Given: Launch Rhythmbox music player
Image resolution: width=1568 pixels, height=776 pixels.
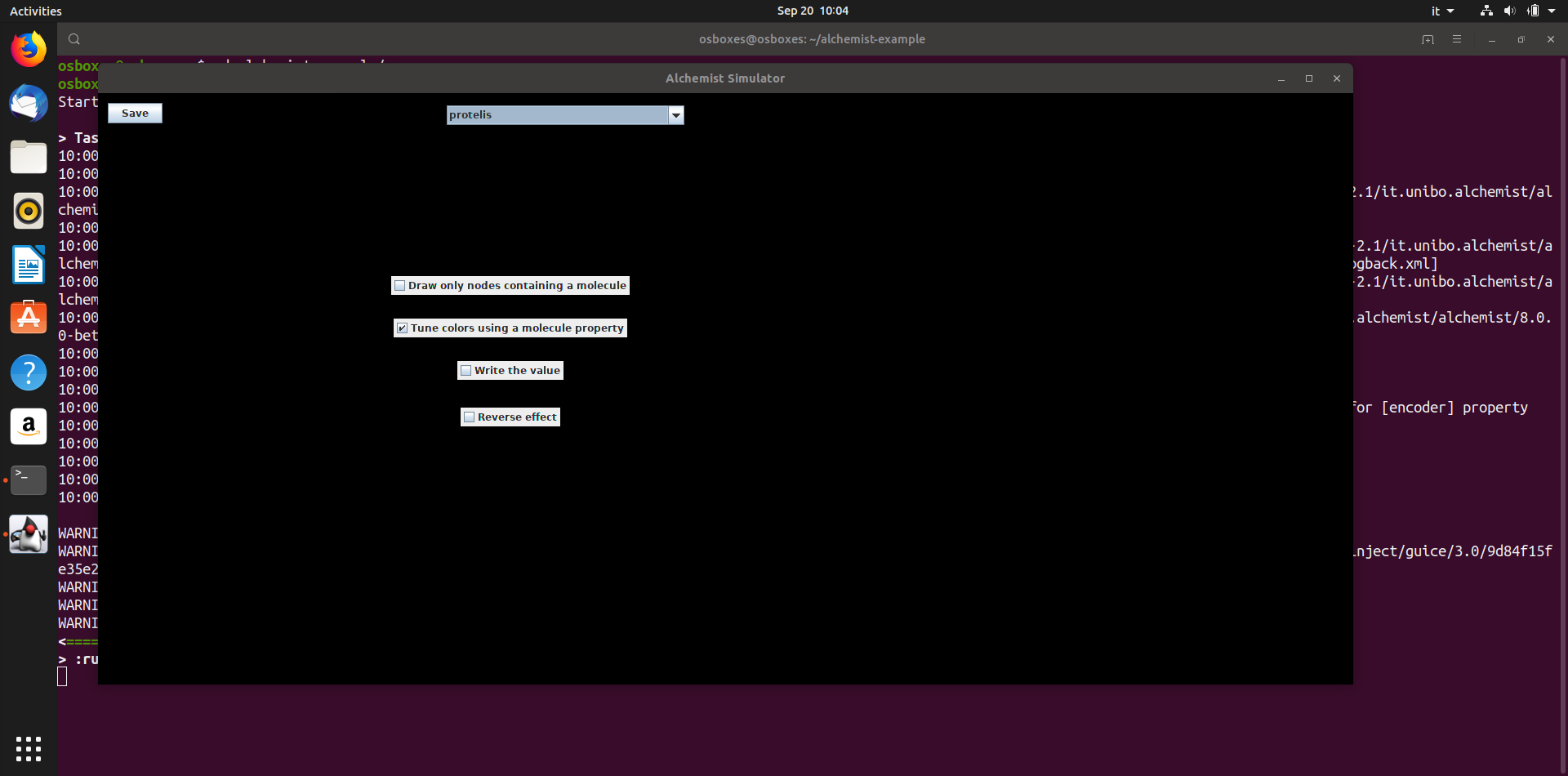Looking at the screenshot, I should coord(29,211).
